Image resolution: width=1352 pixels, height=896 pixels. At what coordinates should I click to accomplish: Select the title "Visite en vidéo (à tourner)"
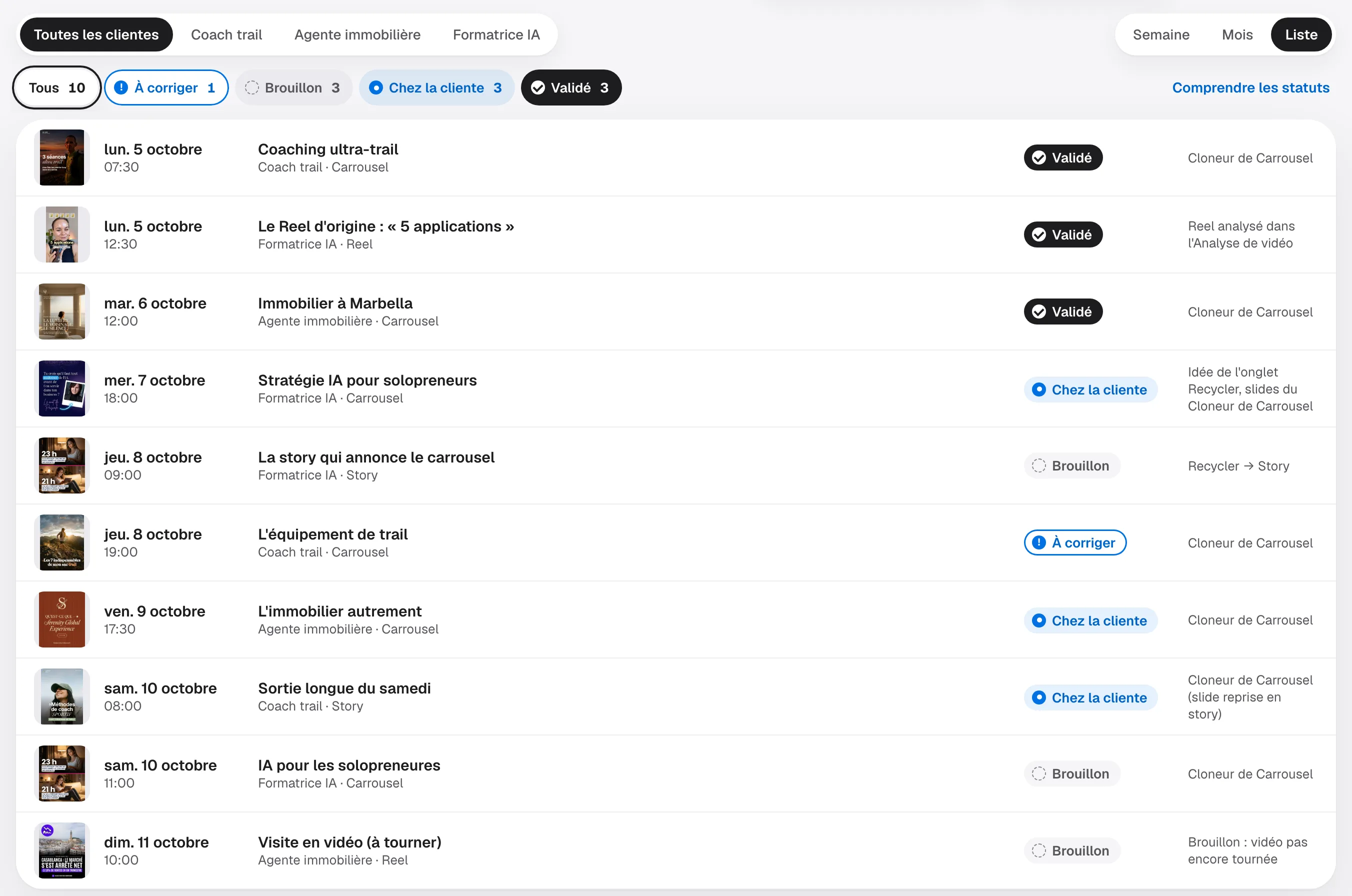[349, 842]
